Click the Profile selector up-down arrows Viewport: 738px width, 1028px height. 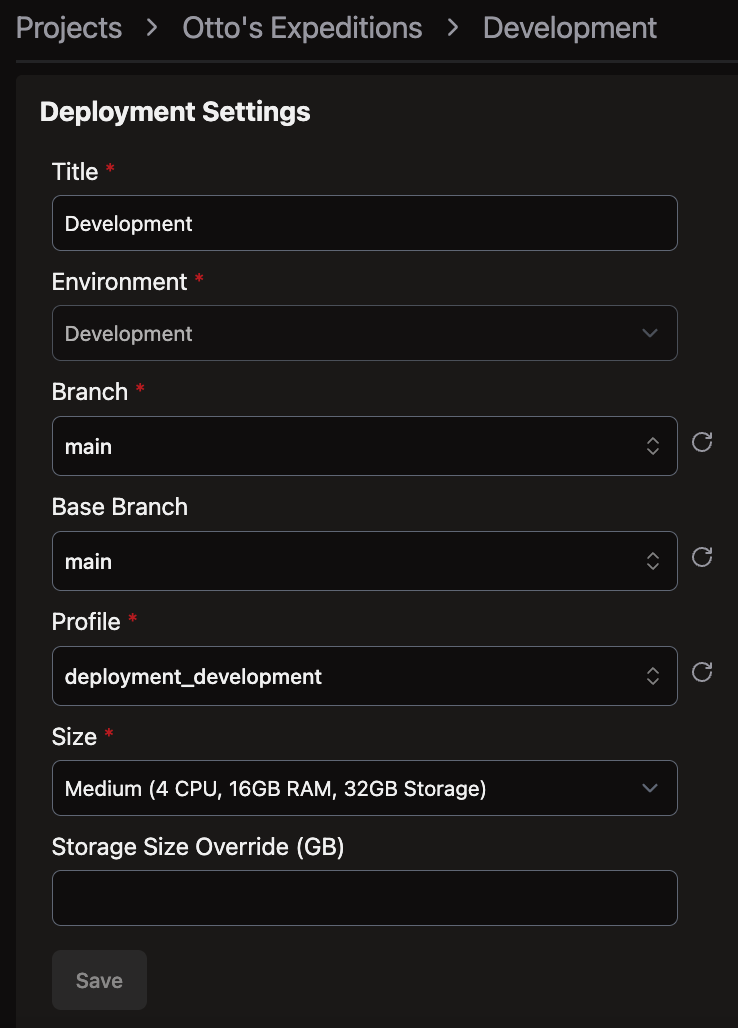[x=652, y=676]
